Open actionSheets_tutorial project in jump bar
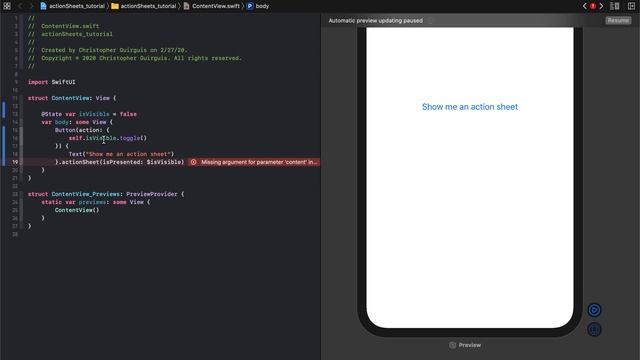The height and width of the screenshot is (360, 640). tap(73, 6)
